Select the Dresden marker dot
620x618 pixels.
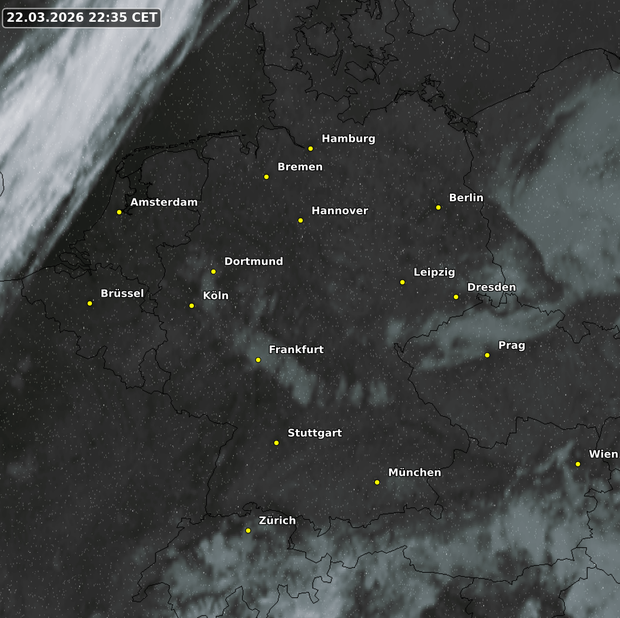456,297
